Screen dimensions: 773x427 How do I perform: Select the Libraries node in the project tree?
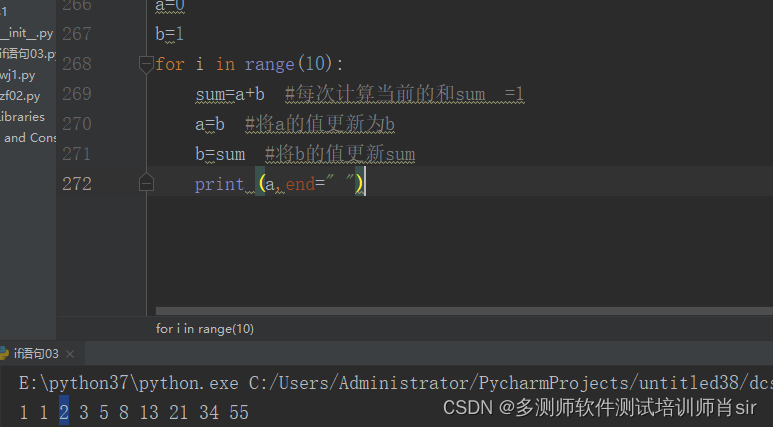click(22, 117)
